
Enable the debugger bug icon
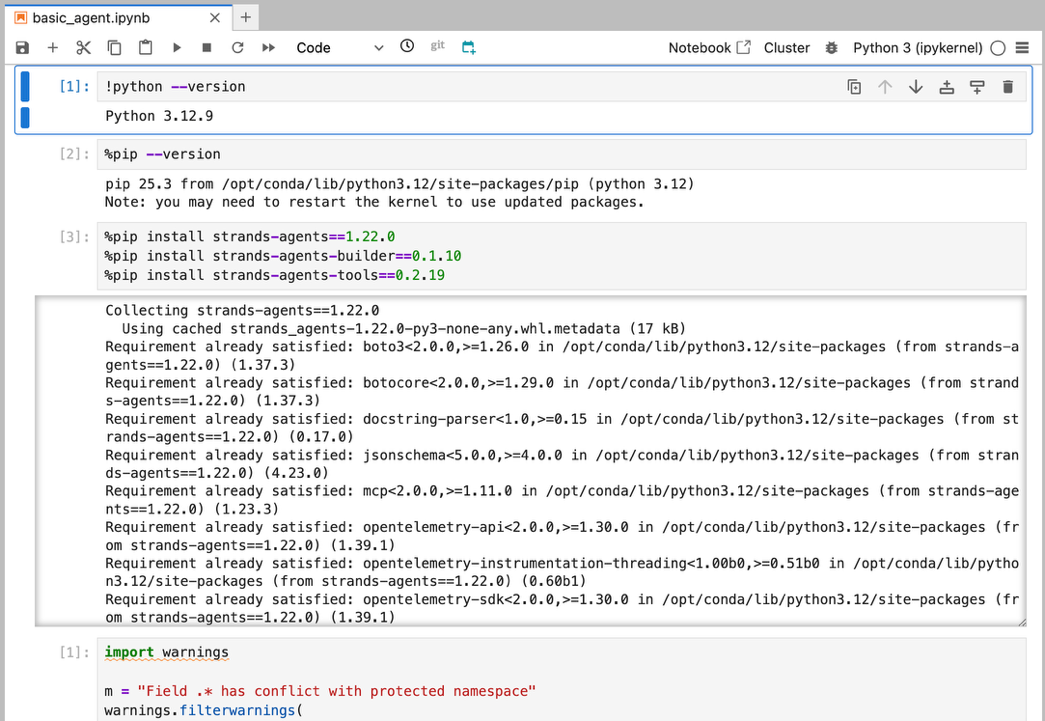coord(831,47)
